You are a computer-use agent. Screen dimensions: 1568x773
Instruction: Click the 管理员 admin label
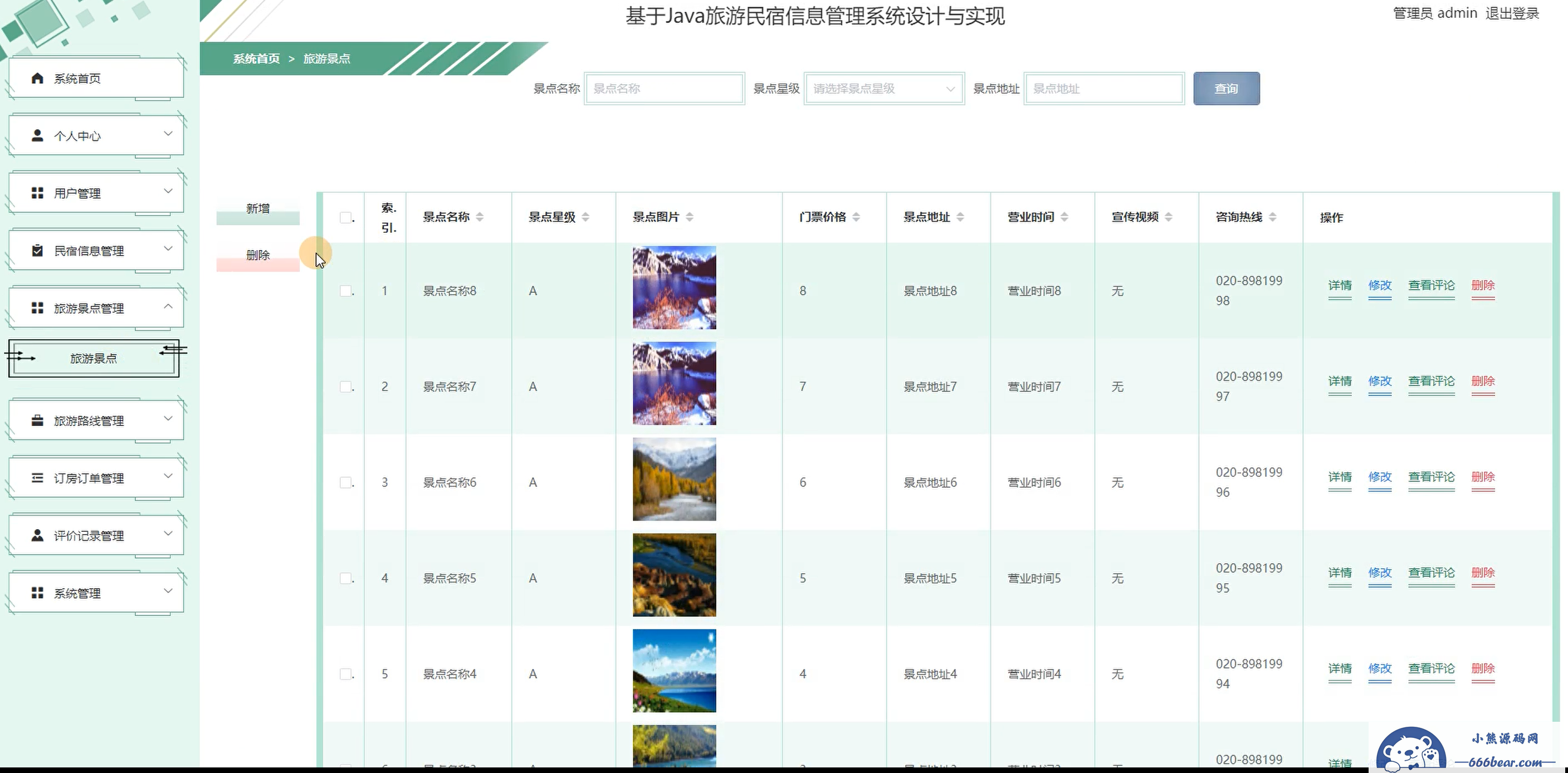1435,13
